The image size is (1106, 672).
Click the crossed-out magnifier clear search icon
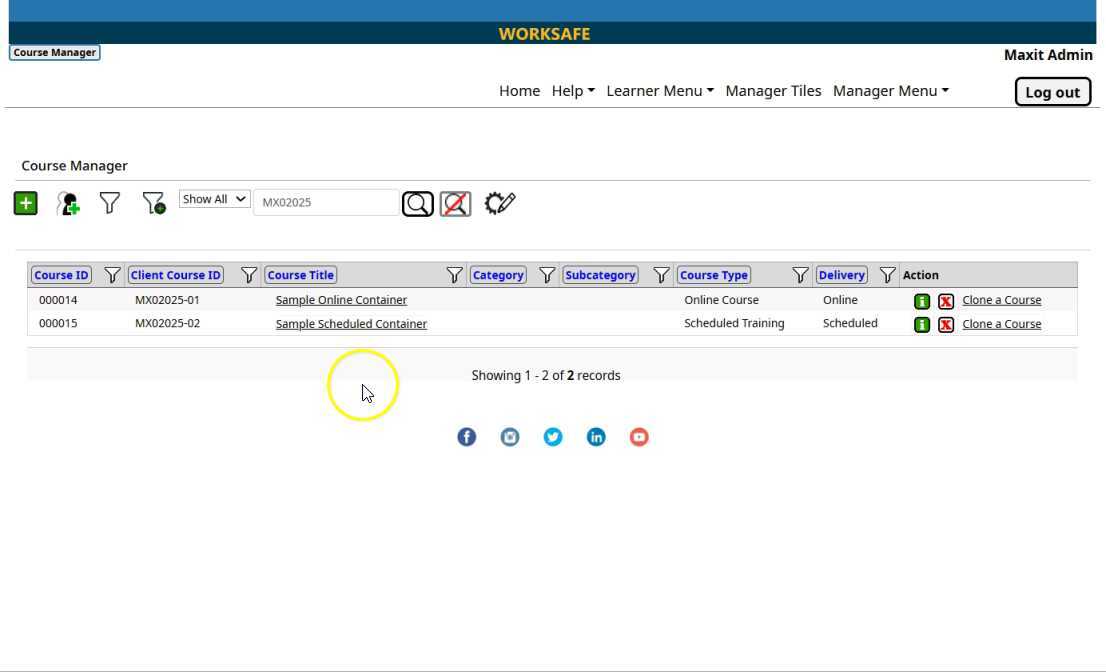coord(455,204)
